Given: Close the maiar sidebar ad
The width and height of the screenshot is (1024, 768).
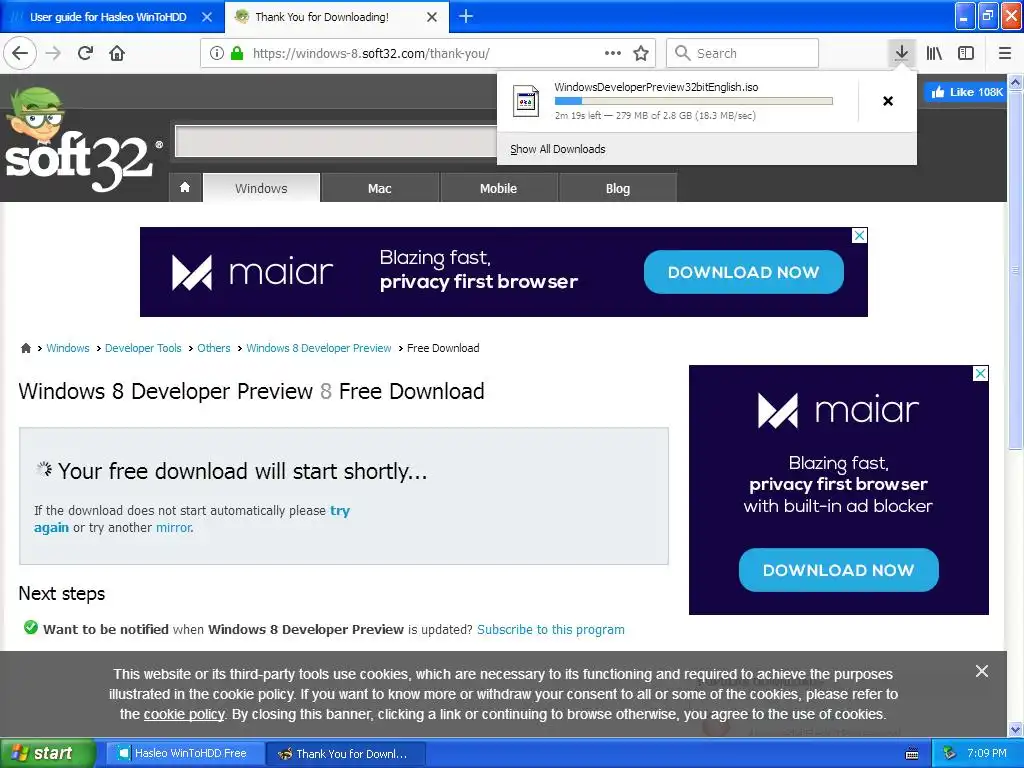Looking at the screenshot, I should [980, 373].
